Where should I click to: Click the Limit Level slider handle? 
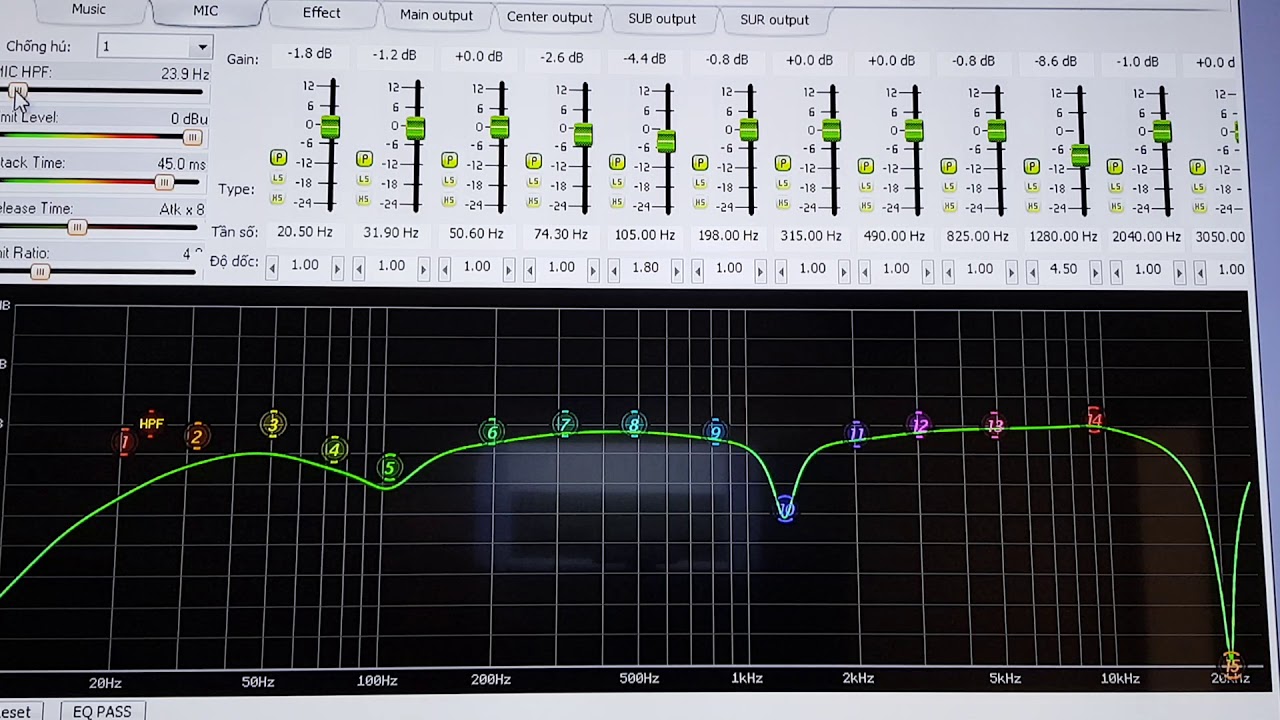[192, 137]
